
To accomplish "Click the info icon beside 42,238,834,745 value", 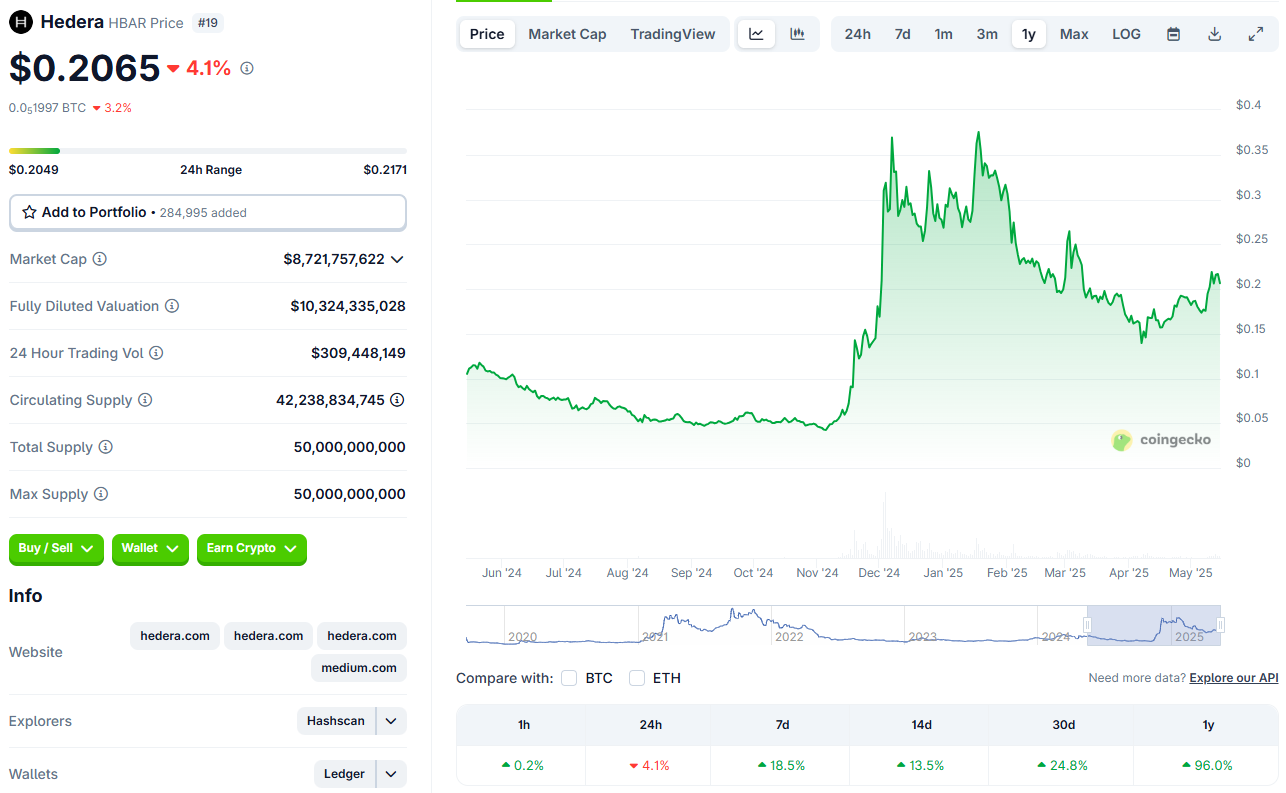I will pyautogui.click(x=397, y=400).
